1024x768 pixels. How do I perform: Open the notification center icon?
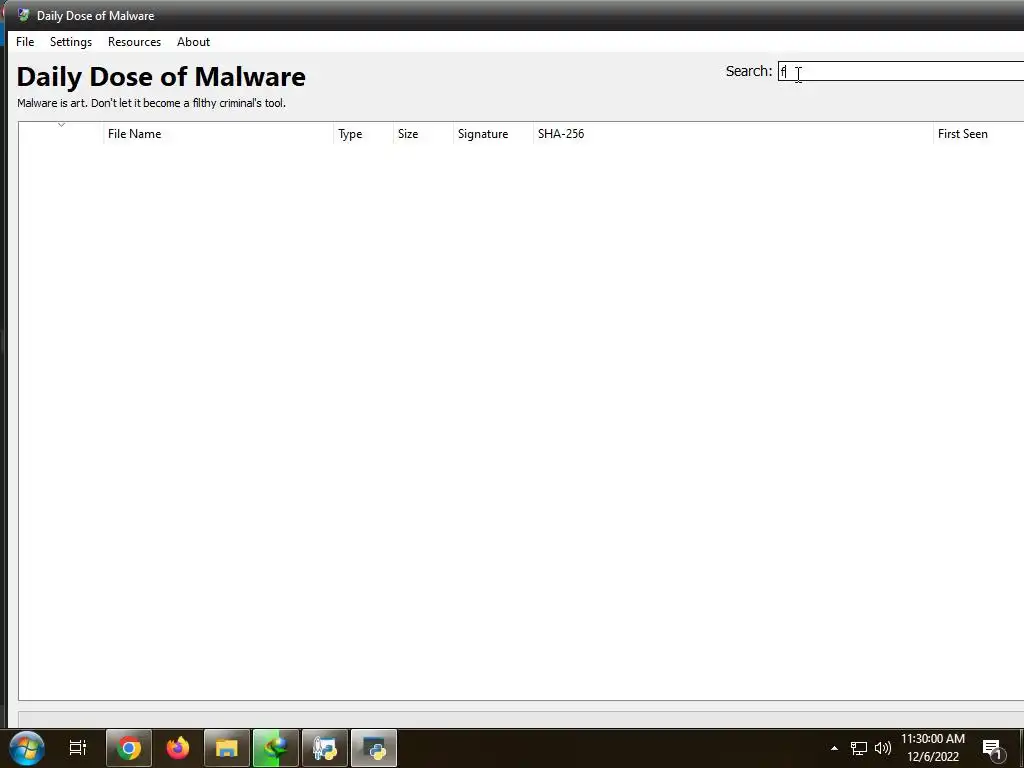click(x=993, y=748)
